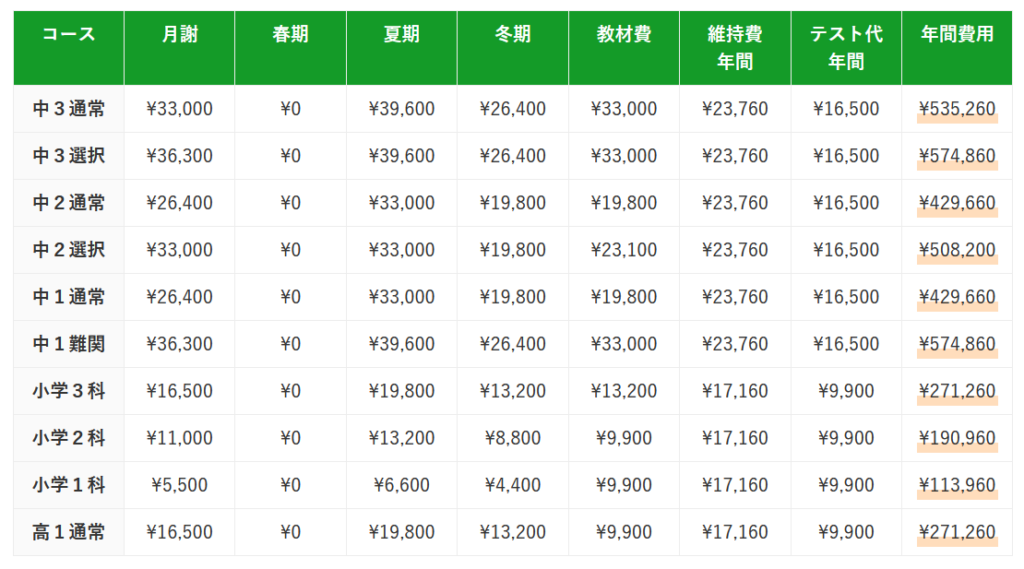Select 小学2科 monthly fee ¥11,000
Image resolution: width=1024 pixels, height=569 pixels.
click(x=180, y=438)
